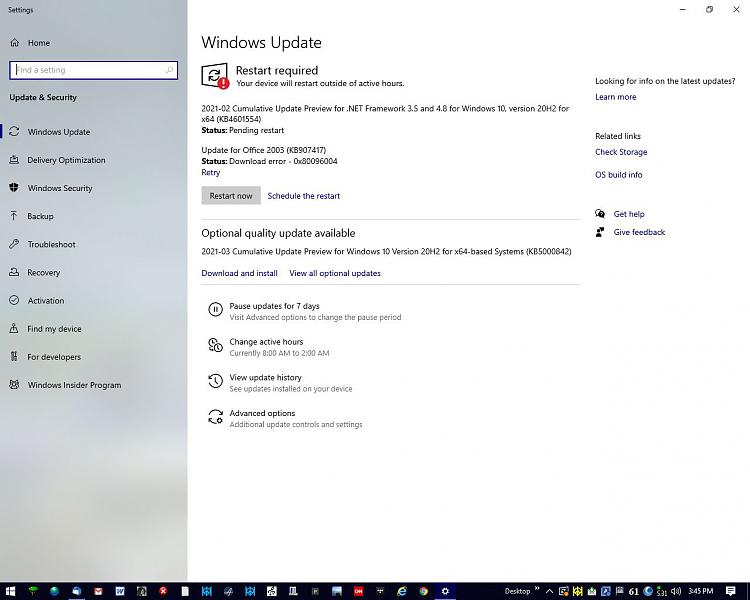Show hidden tray icons chevron
Viewport: 750px width, 600px height.
(550, 591)
